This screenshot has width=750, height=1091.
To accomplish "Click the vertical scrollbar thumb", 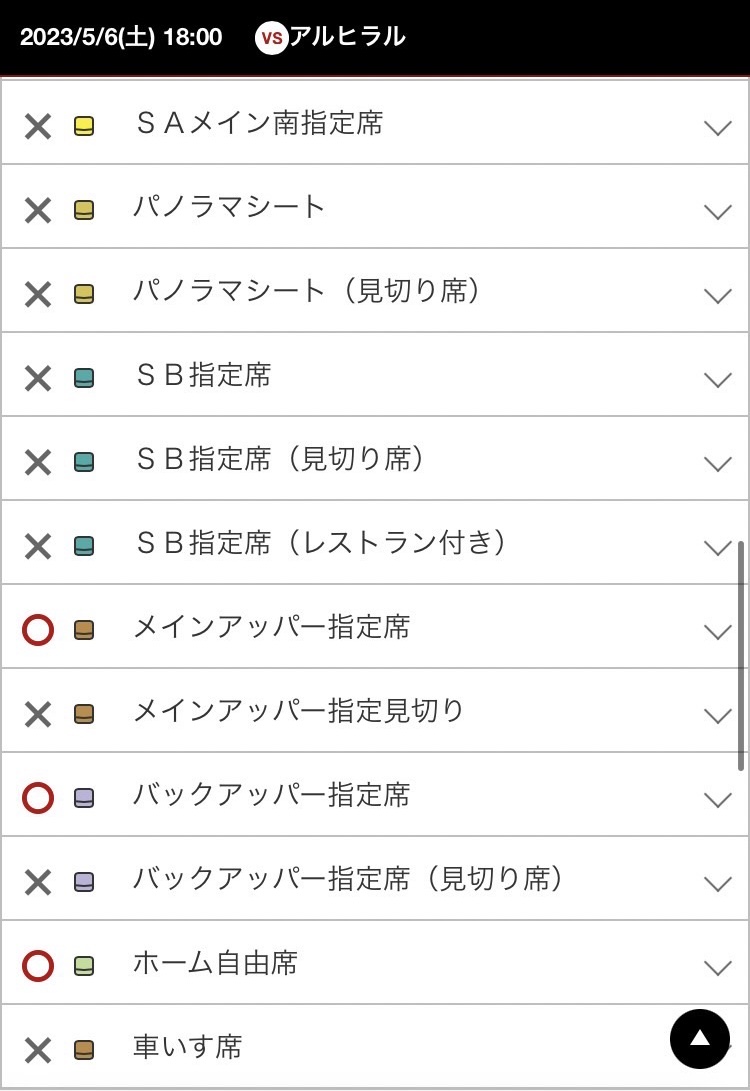I will tap(741, 655).
